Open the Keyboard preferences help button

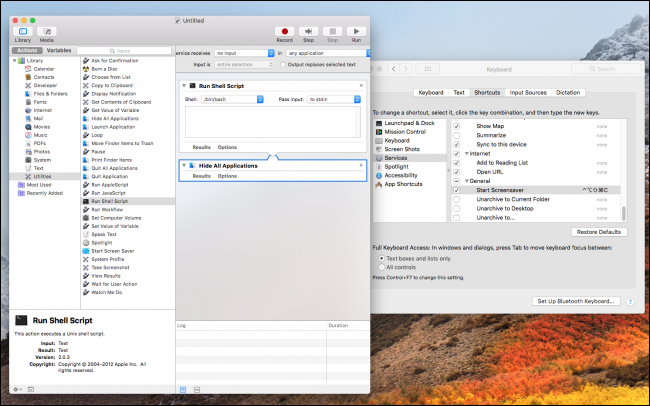[x=630, y=301]
